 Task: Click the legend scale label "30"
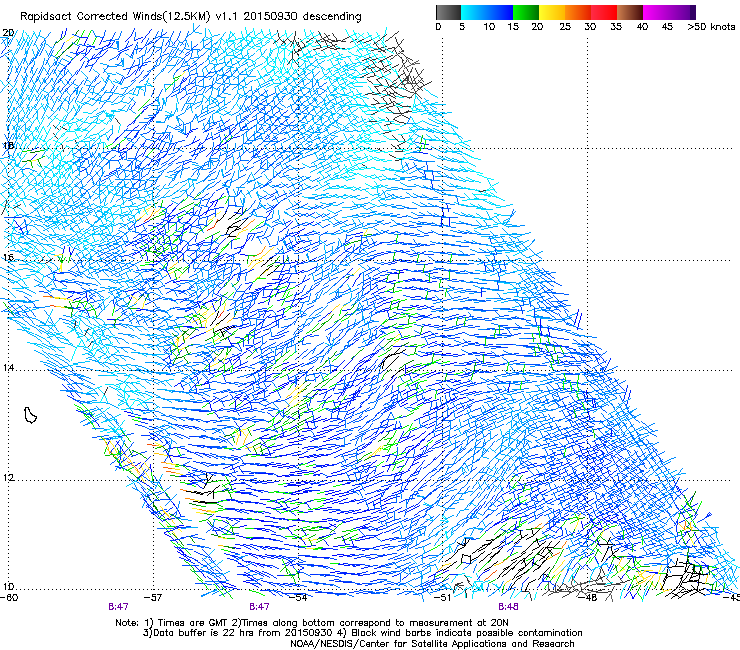(590, 27)
